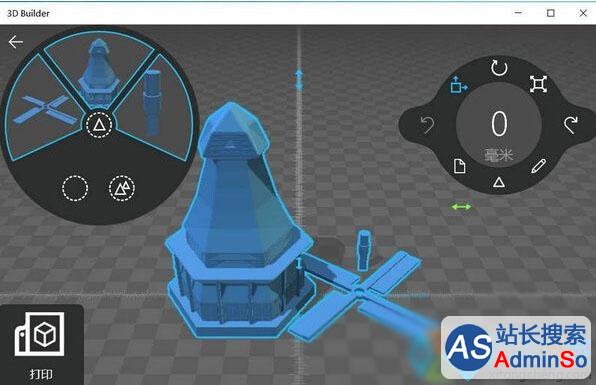Undo the last action
Image resolution: width=596 pixels, height=385 pixels.
(428, 125)
